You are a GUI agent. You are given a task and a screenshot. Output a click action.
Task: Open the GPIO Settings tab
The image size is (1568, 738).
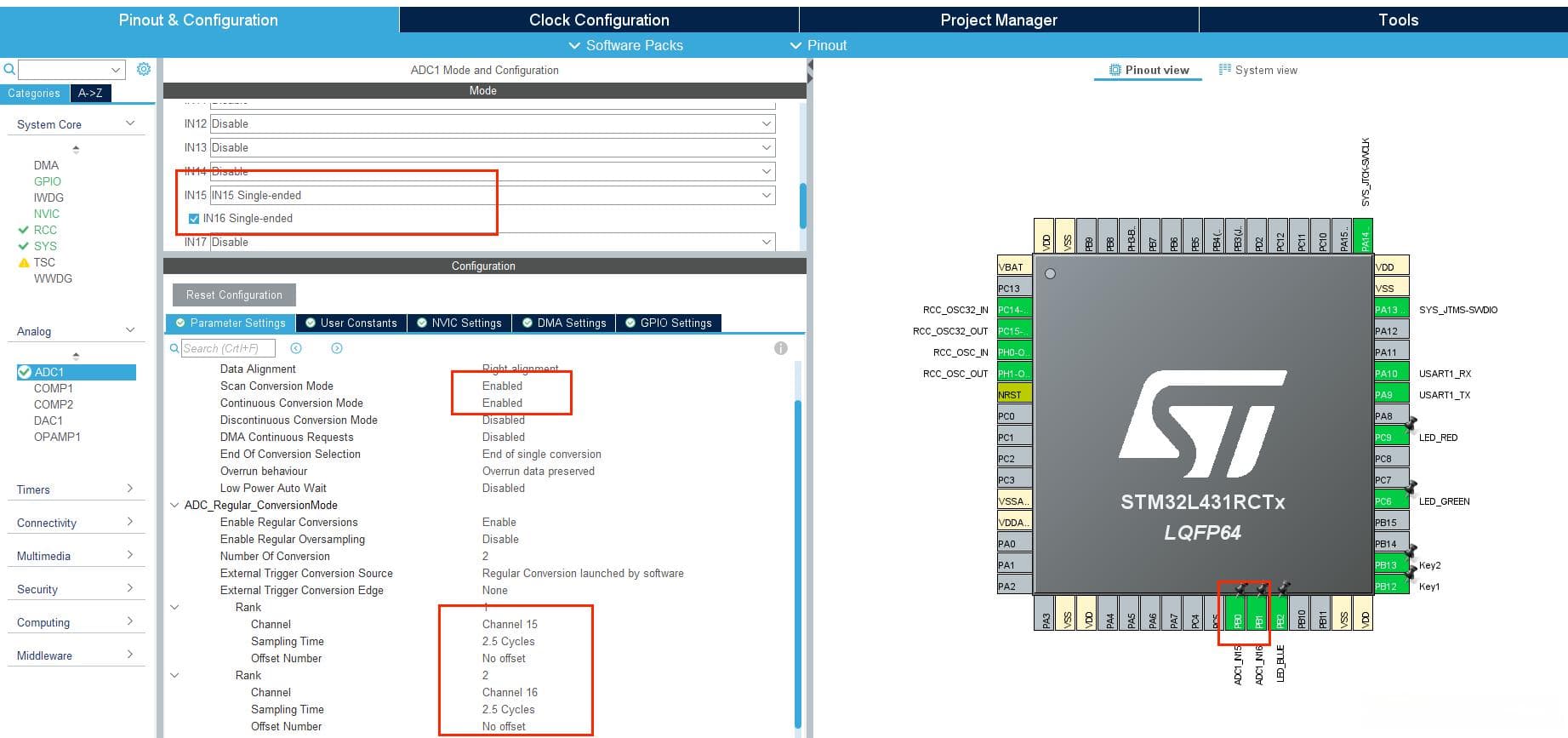point(669,323)
